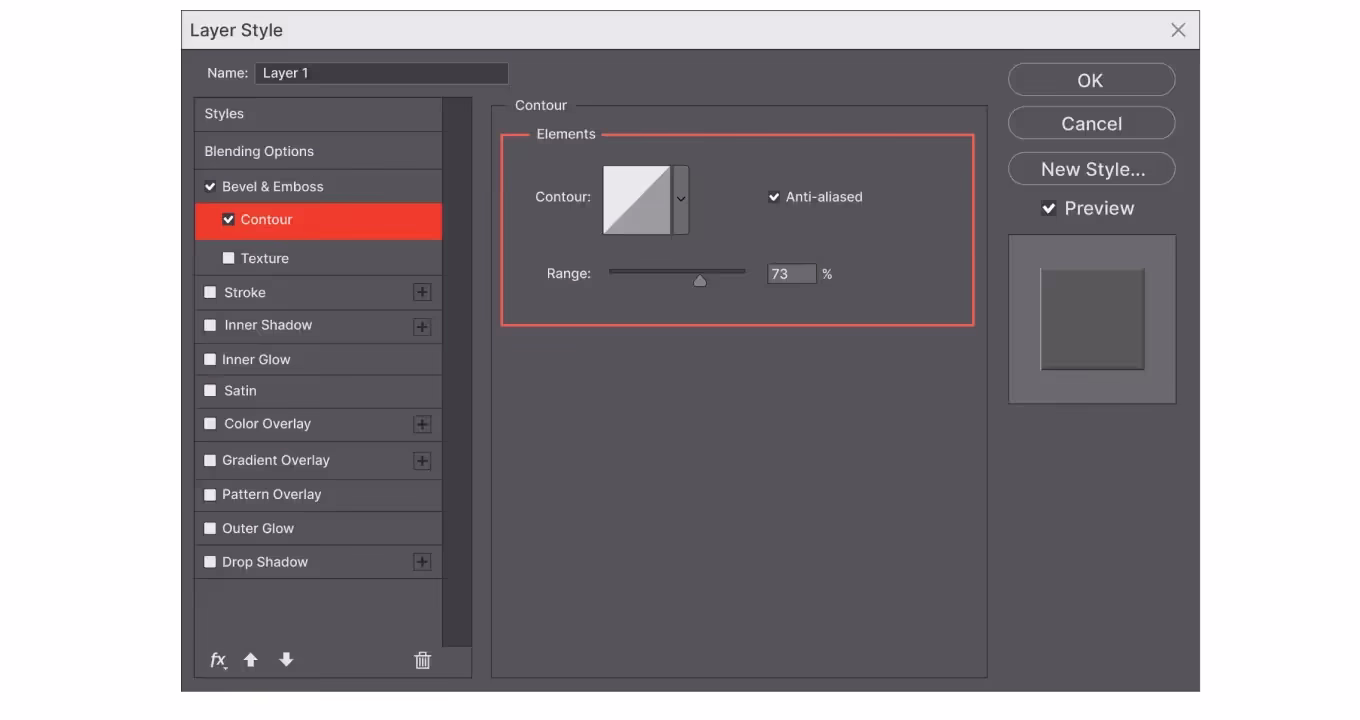
Task: Disable the Anti-aliased checkbox
Action: click(773, 197)
